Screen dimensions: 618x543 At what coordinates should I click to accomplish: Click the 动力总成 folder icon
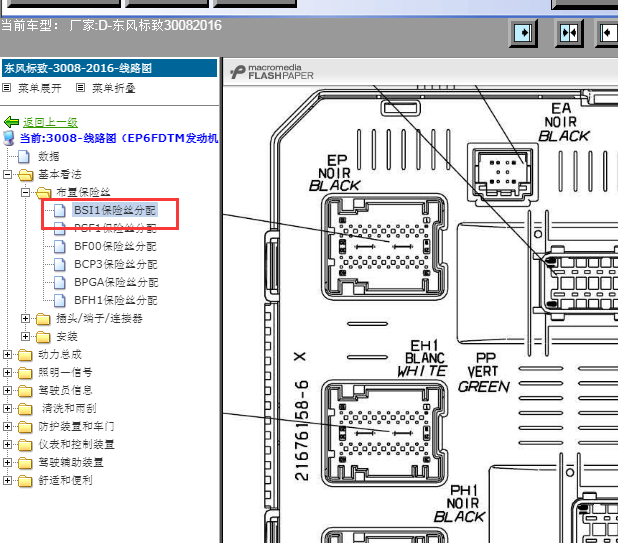26,355
